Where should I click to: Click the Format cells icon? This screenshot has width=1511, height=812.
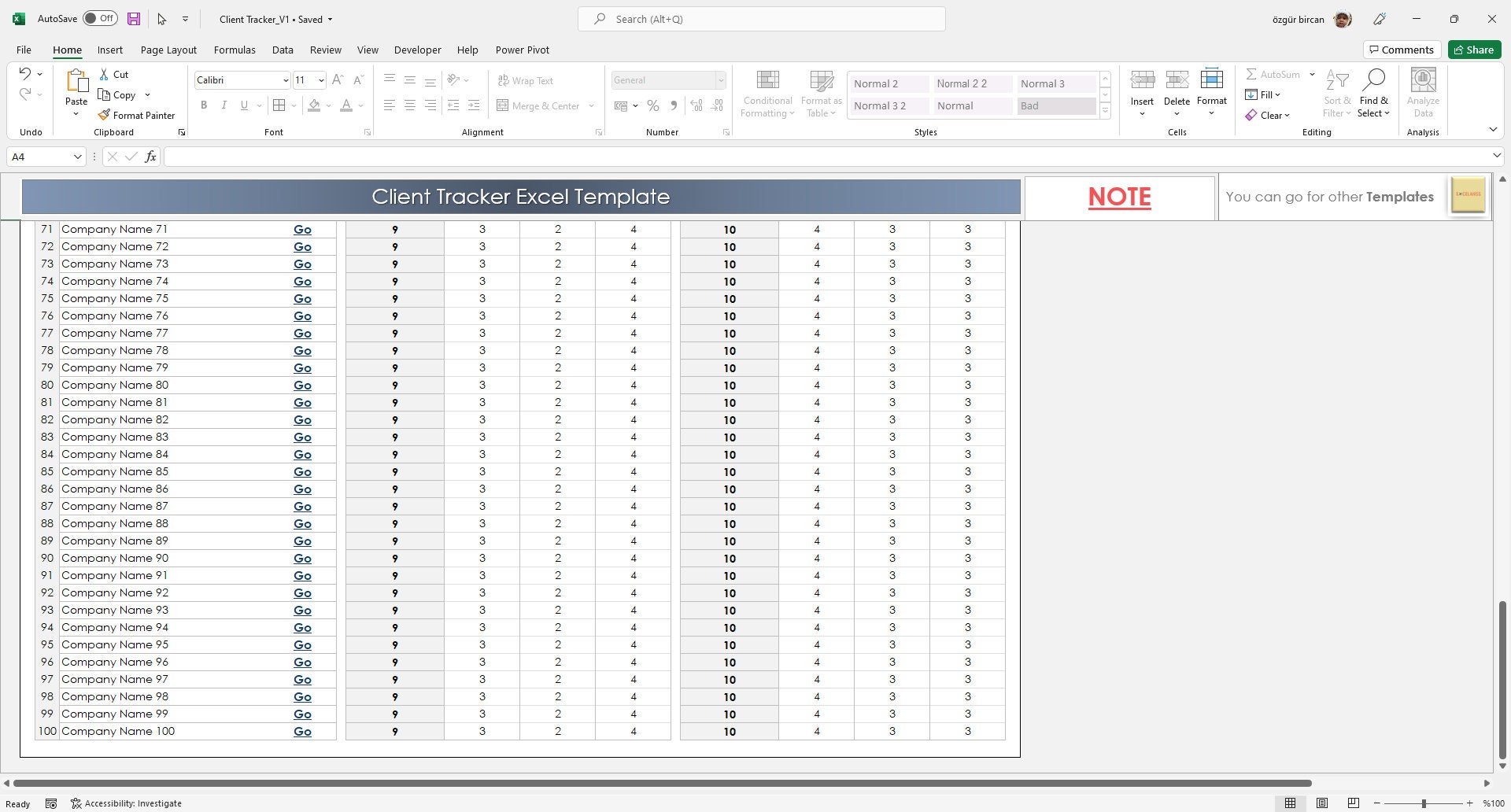[1212, 79]
